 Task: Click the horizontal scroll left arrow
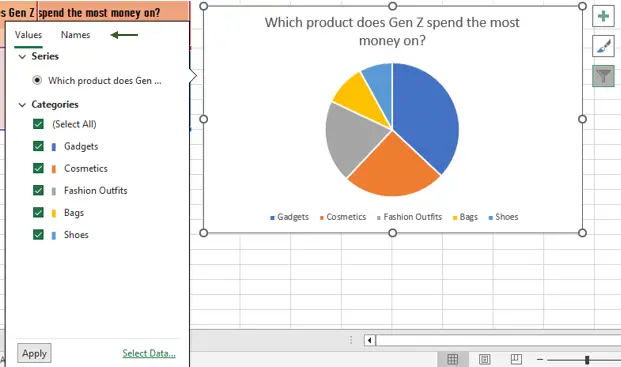370,340
